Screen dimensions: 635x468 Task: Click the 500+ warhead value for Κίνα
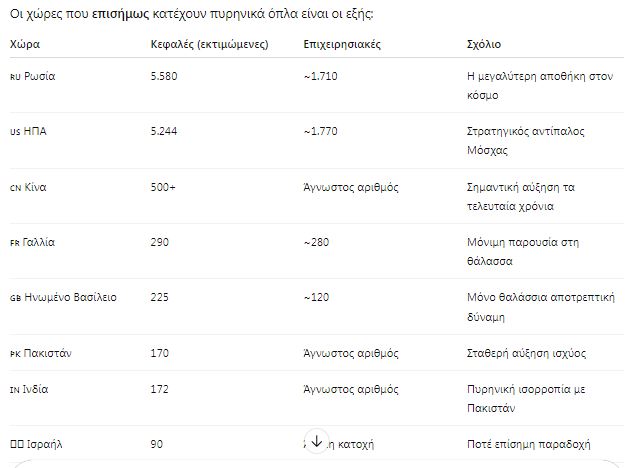tap(163, 188)
